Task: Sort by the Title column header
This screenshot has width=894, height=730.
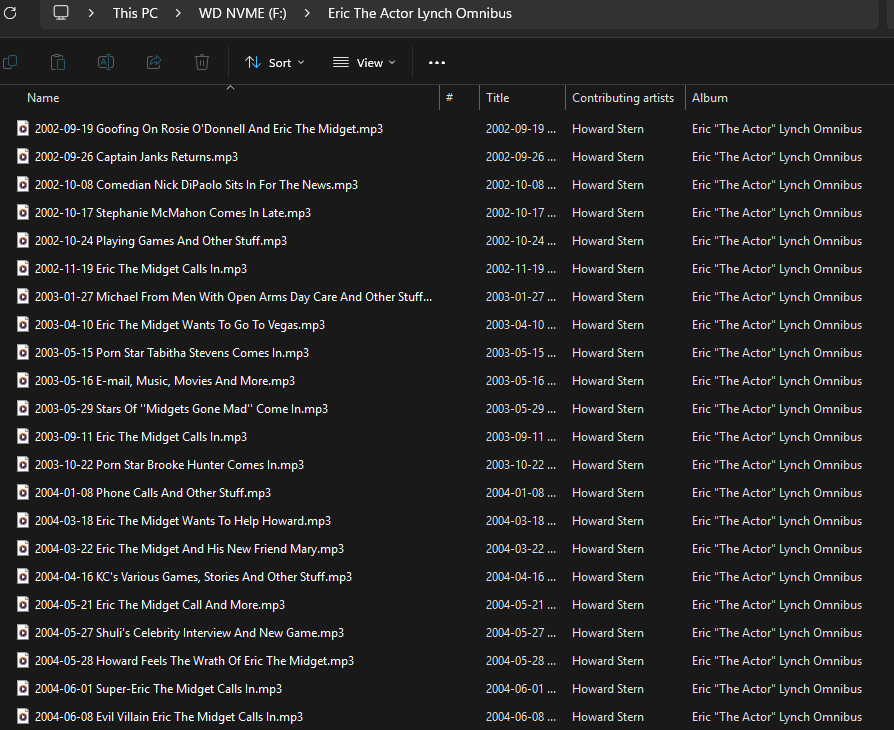Action: (498, 98)
